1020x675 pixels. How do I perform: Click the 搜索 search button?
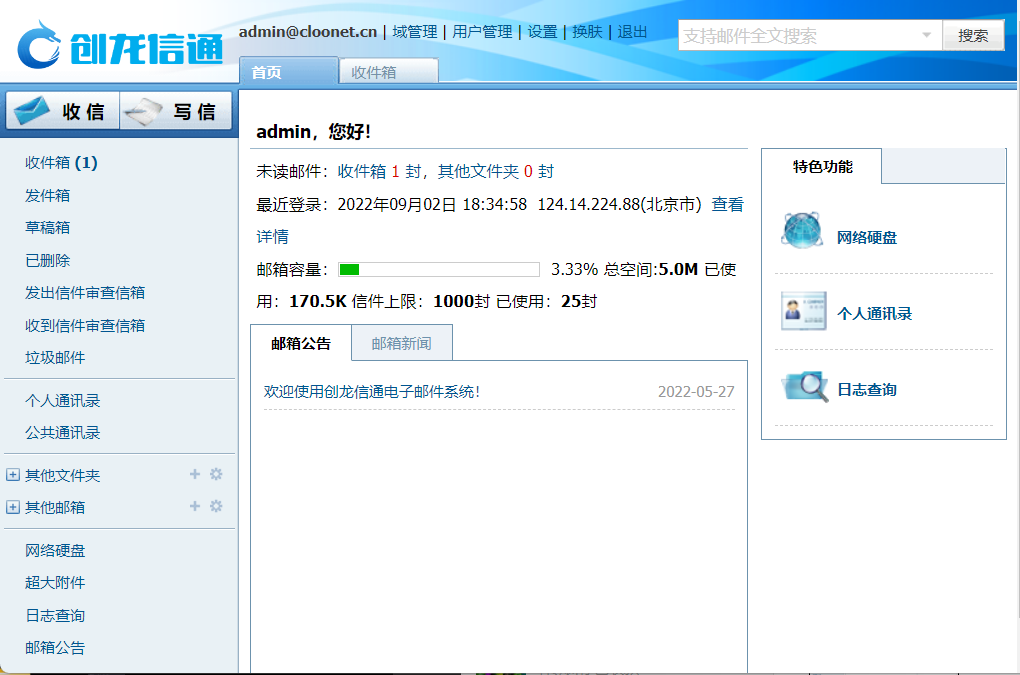pos(973,35)
